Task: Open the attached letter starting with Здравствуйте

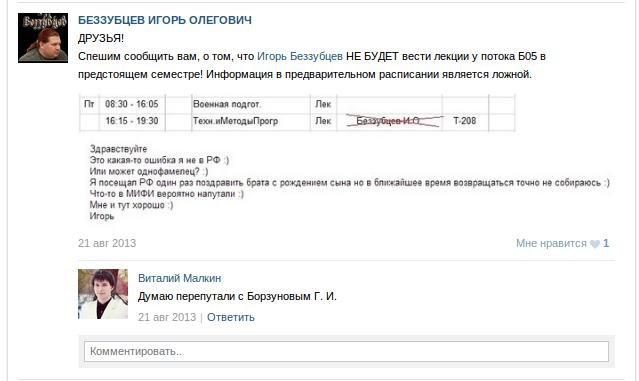Action: [x=349, y=183]
